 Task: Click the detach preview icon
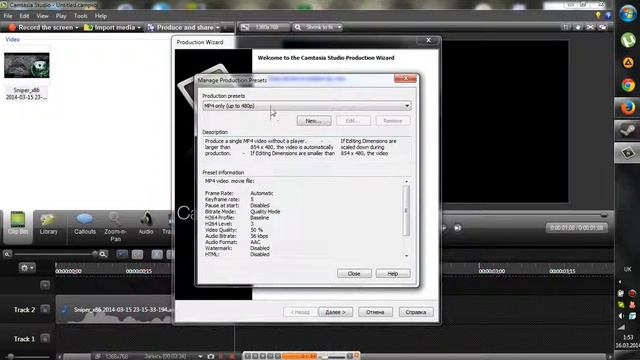(x=603, y=27)
